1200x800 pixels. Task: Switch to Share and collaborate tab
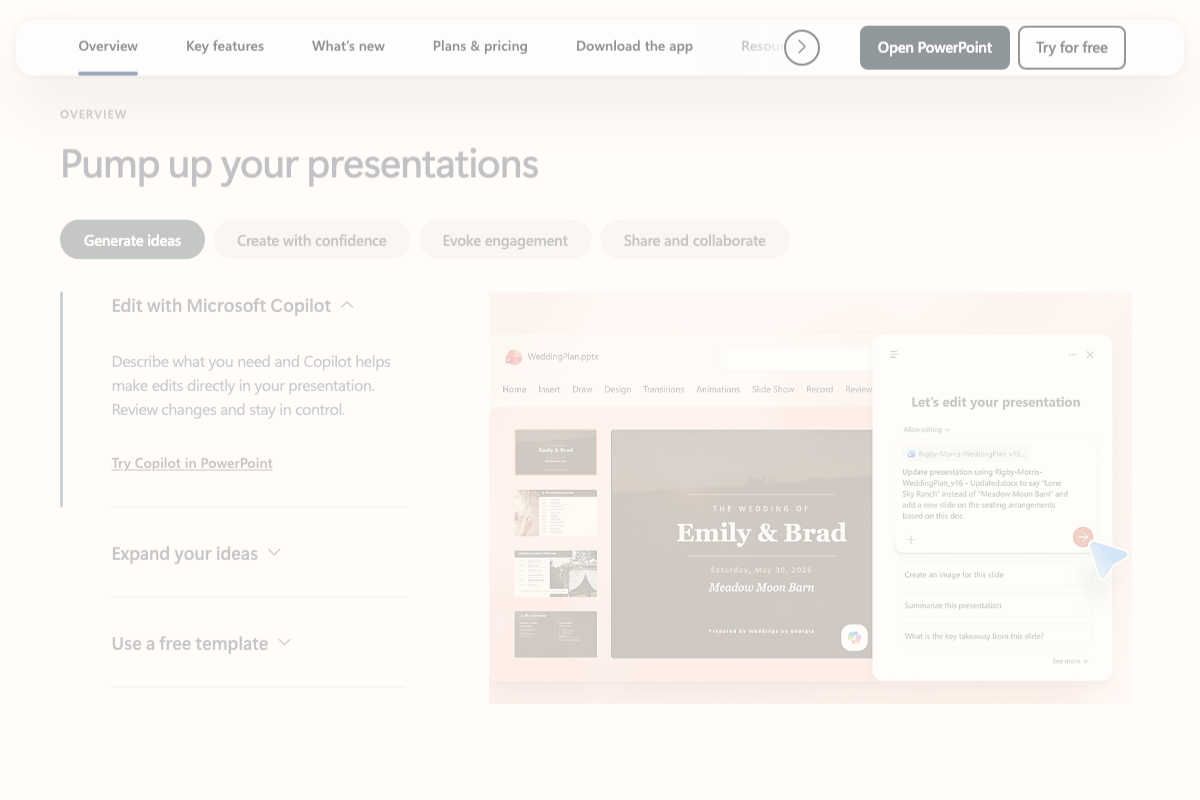pyautogui.click(x=695, y=240)
